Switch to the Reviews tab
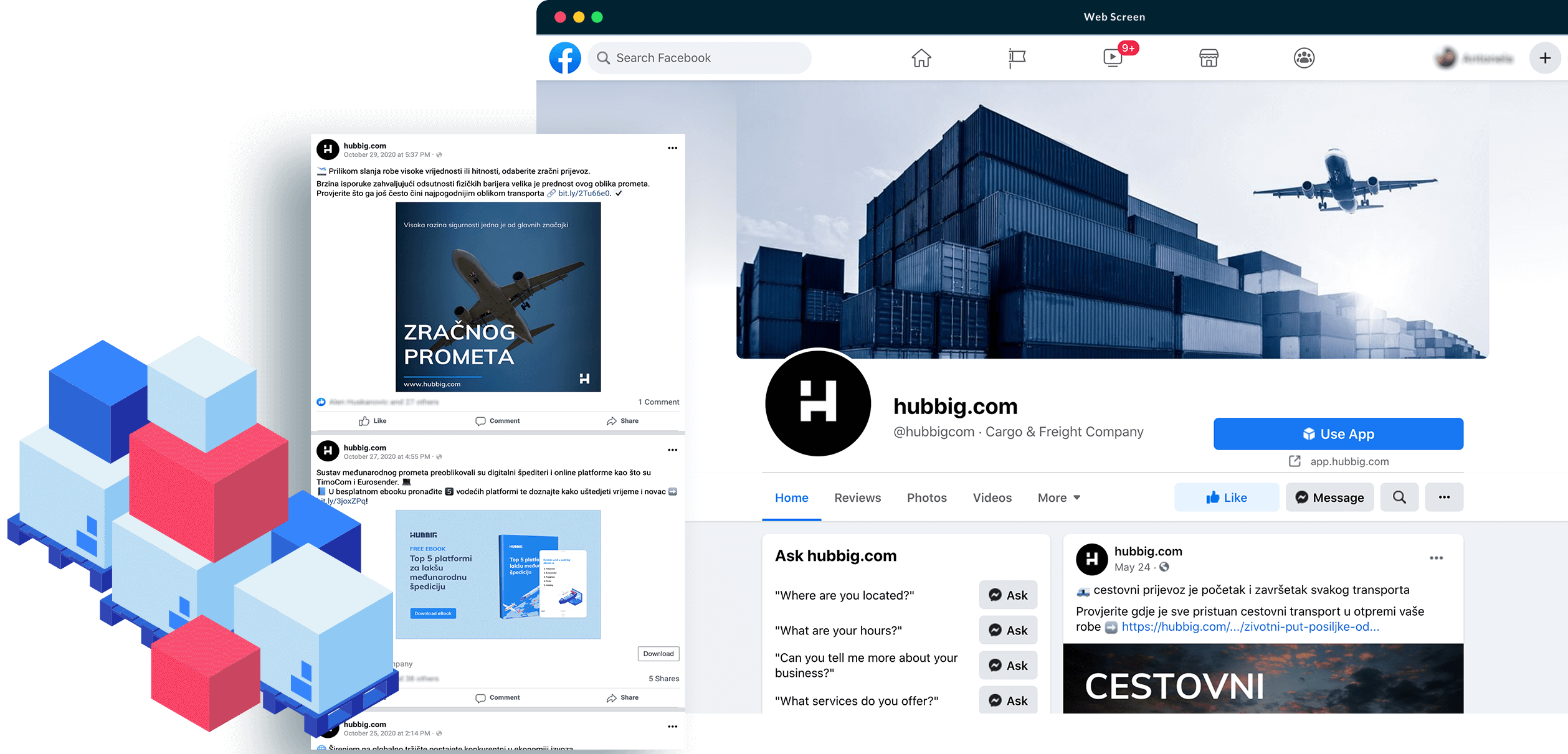The image size is (1568, 754). tap(858, 497)
